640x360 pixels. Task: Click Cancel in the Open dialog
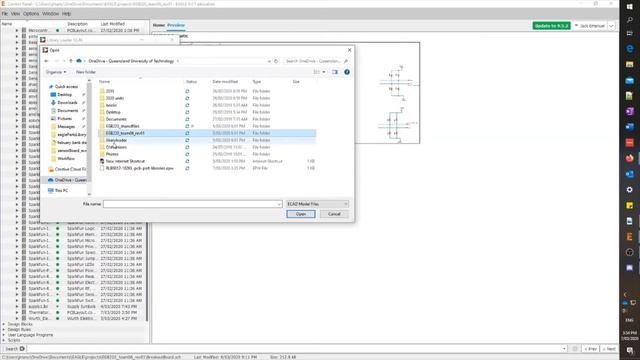pyautogui.click(x=334, y=214)
